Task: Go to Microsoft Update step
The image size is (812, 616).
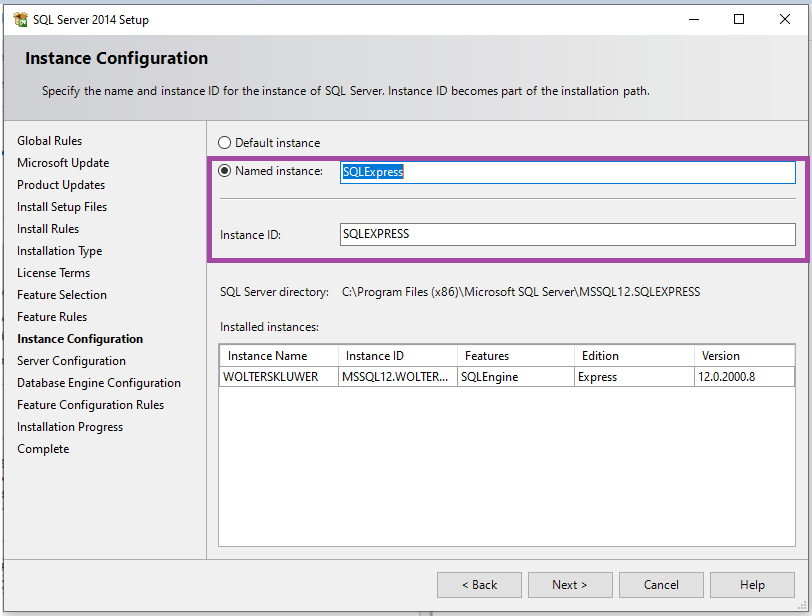Action: [63, 163]
